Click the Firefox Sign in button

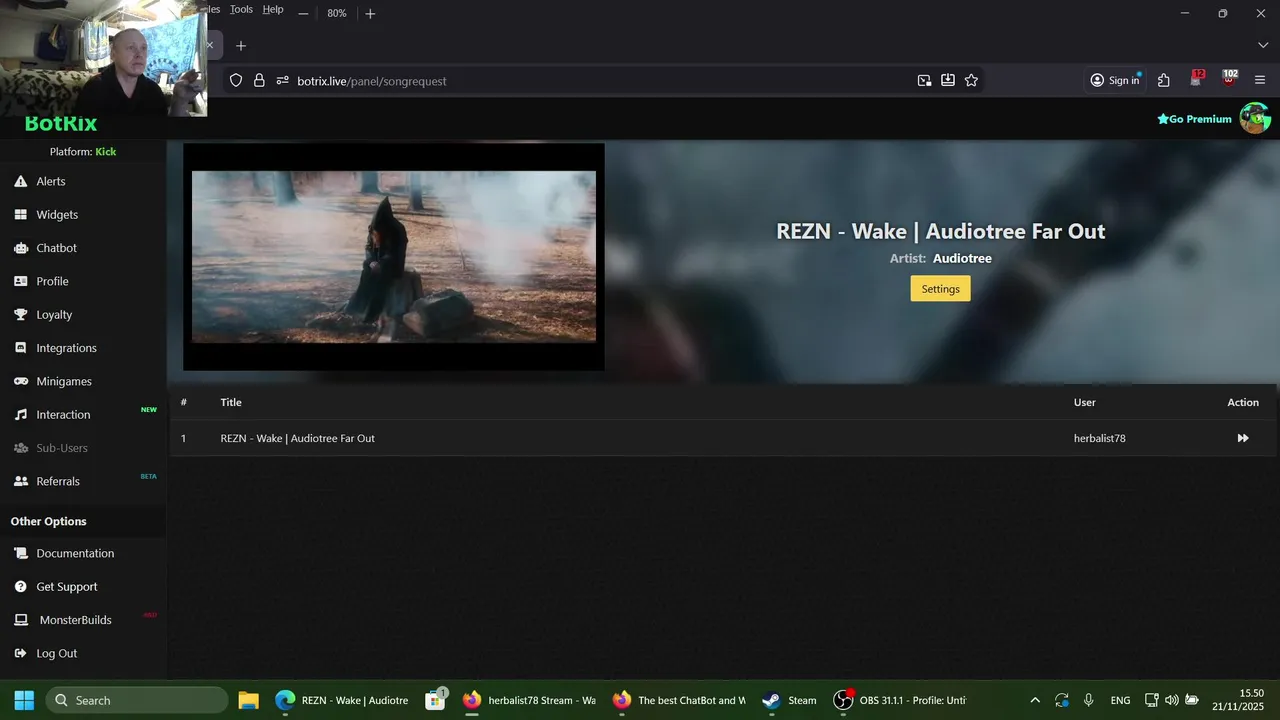tap(1116, 81)
